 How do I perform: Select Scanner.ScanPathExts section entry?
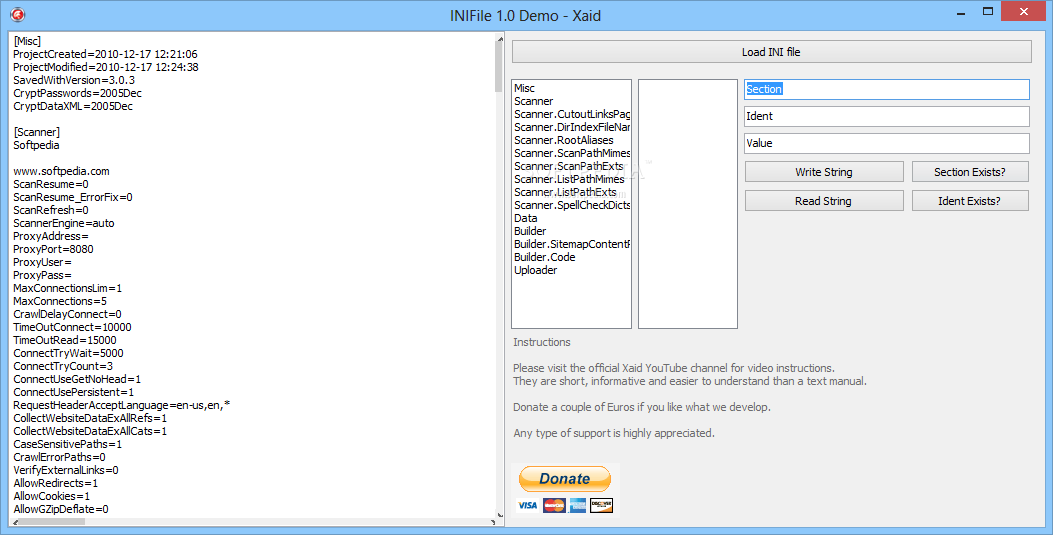[x=569, y=166]
